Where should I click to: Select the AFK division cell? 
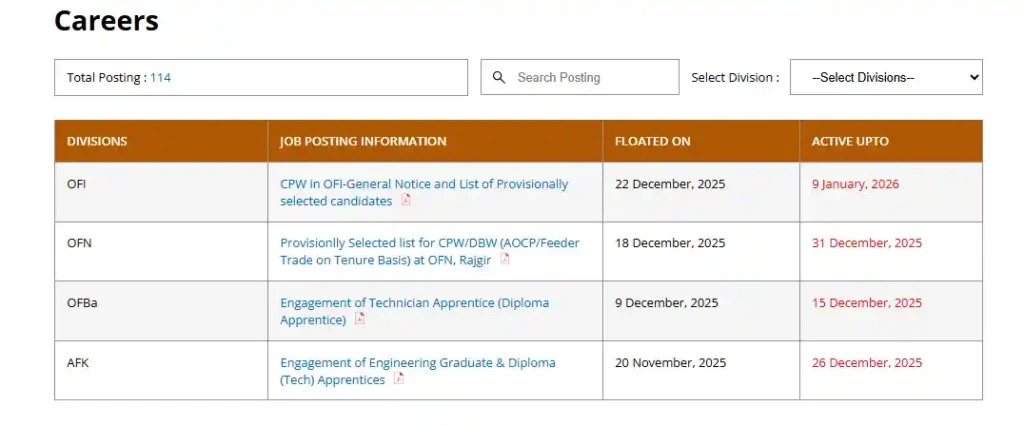(x=78, y=362)
